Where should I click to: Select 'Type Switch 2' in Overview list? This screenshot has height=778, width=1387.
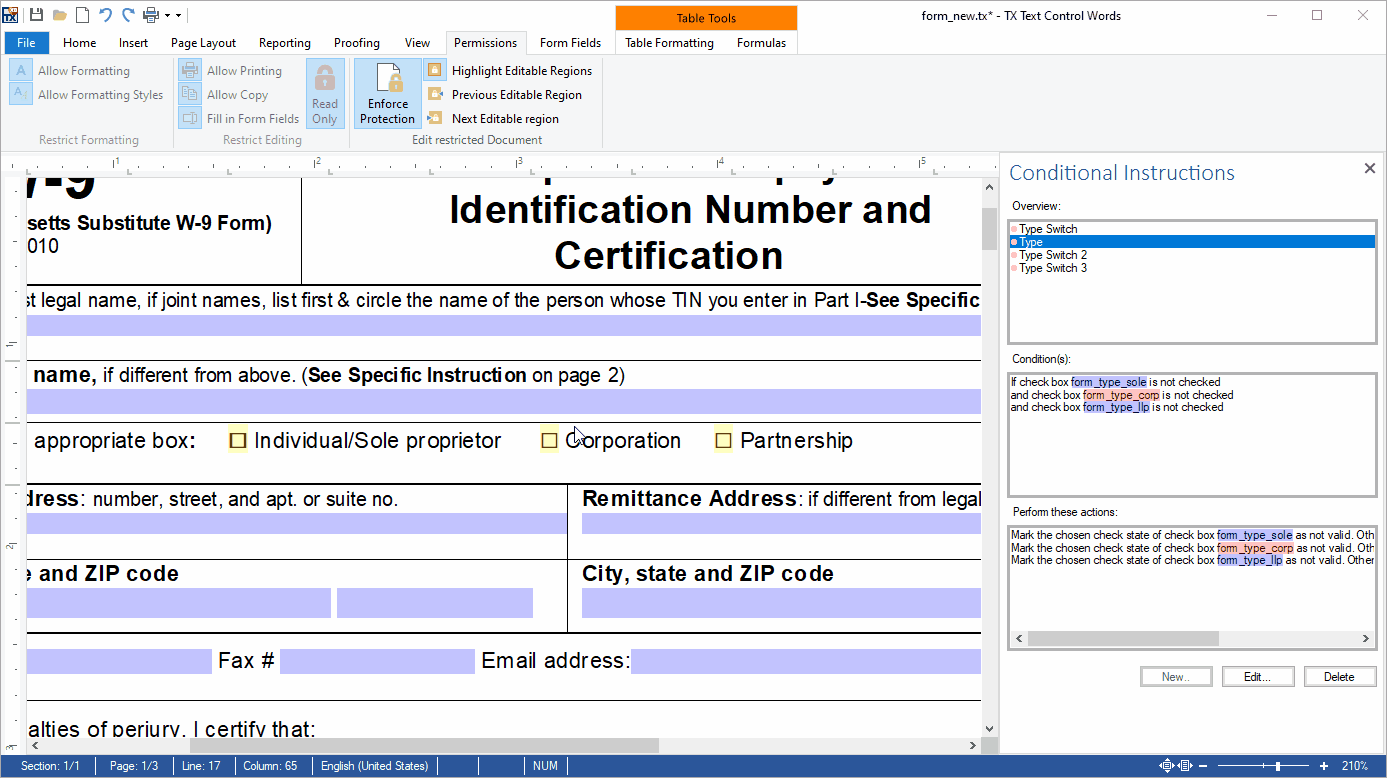click(x=1192, y=255)
